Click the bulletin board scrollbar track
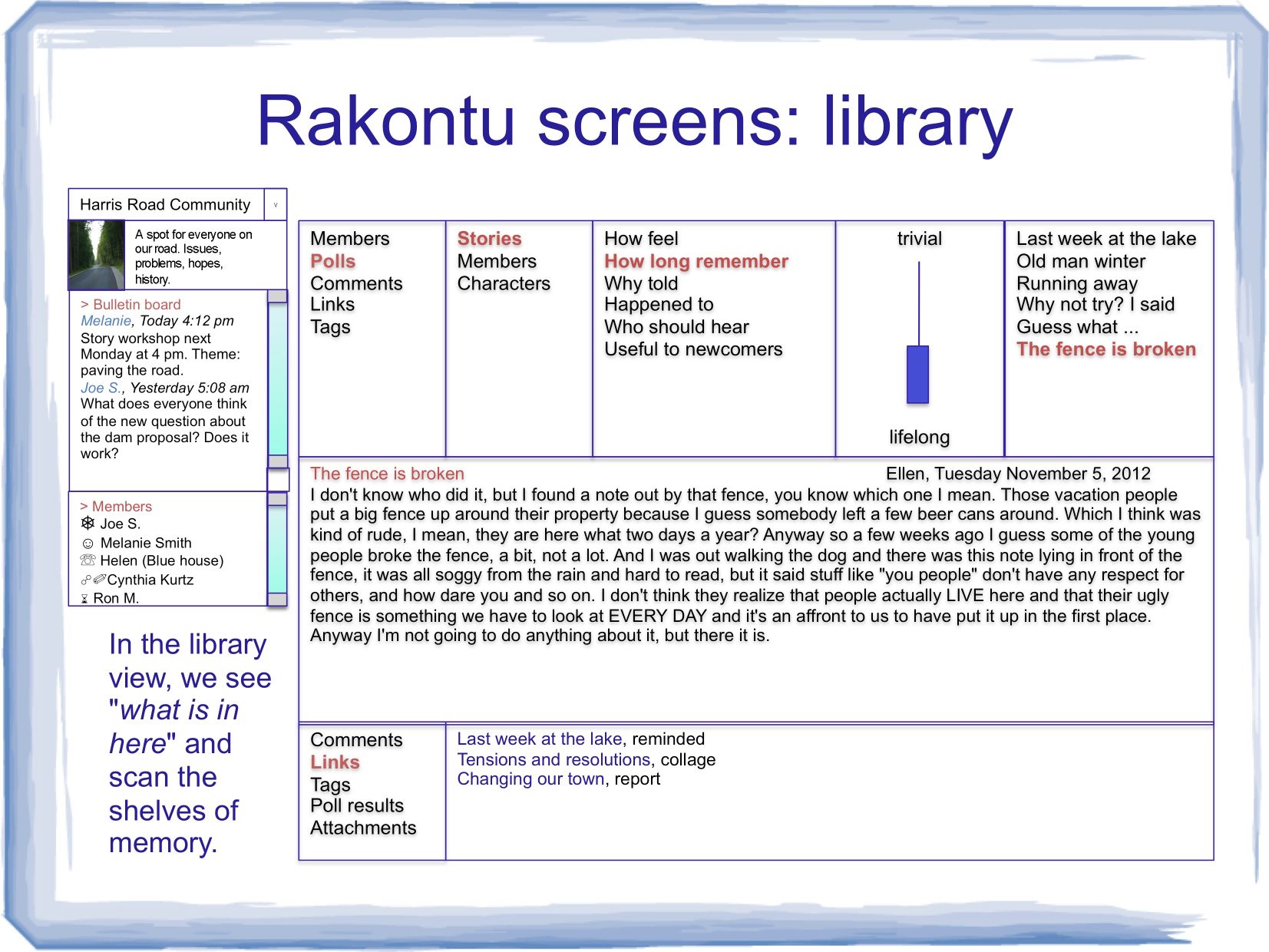The image size is (1269, 952). pyautogui.click(x=277, y=378)
